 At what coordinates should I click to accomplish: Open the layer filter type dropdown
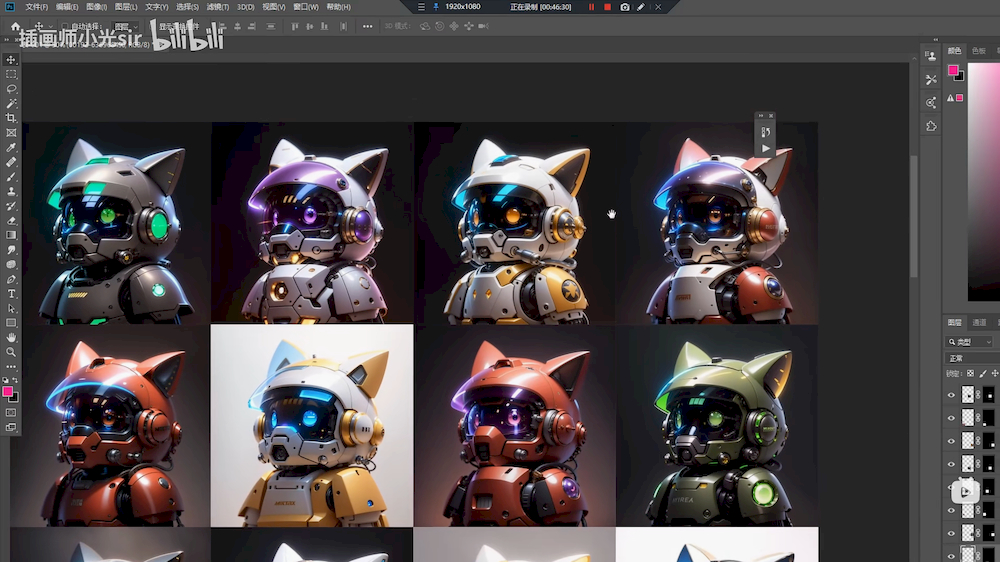[969, 343]
